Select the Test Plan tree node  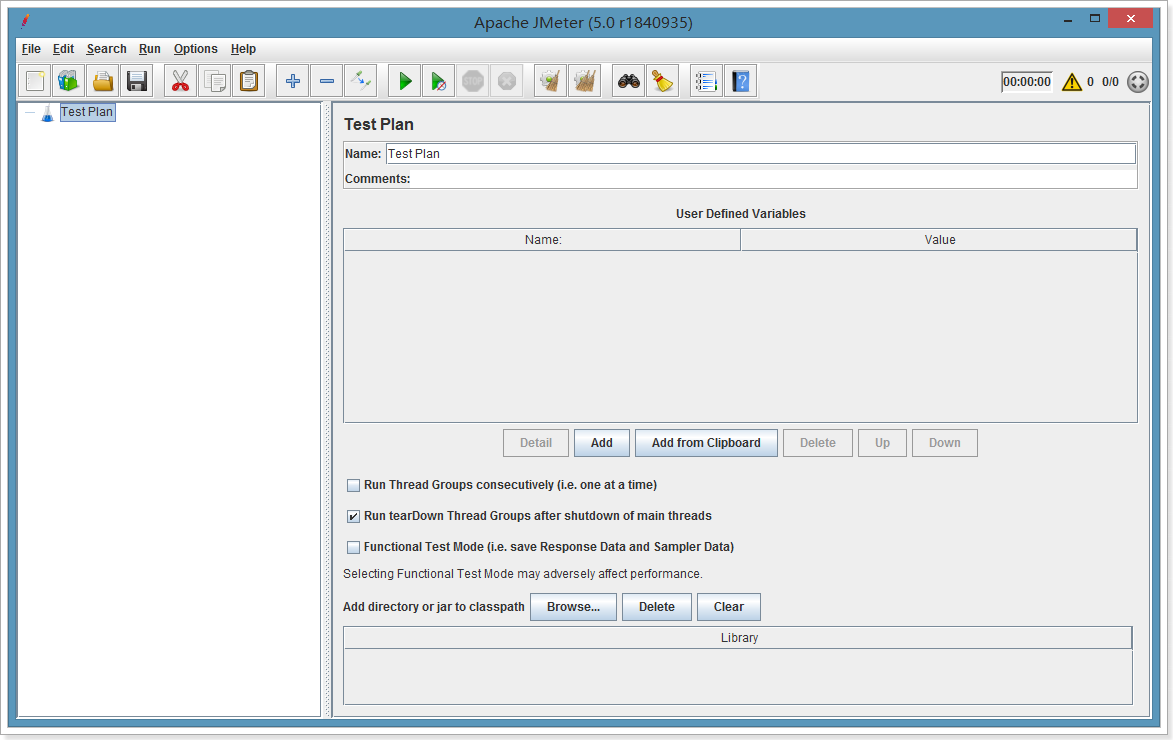87,112
